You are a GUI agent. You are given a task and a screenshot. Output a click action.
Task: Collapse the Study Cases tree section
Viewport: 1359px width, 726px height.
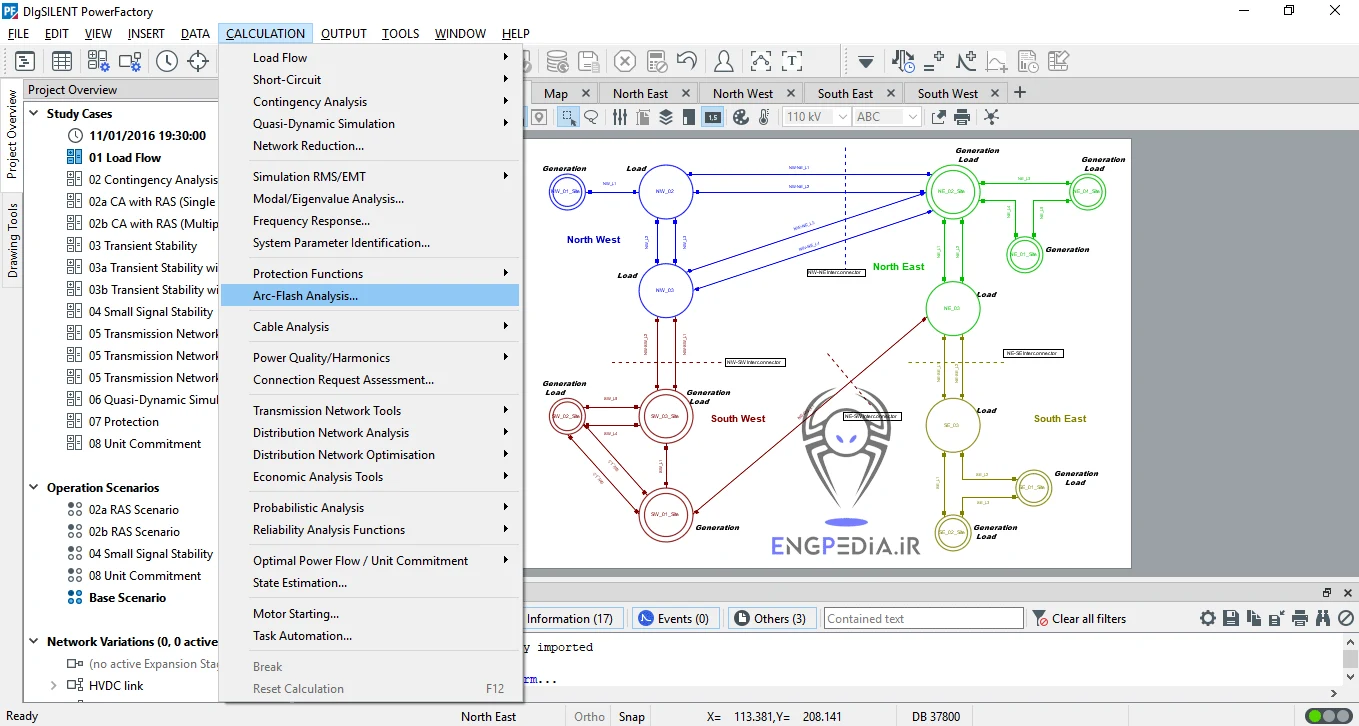[x=34, y=114]
